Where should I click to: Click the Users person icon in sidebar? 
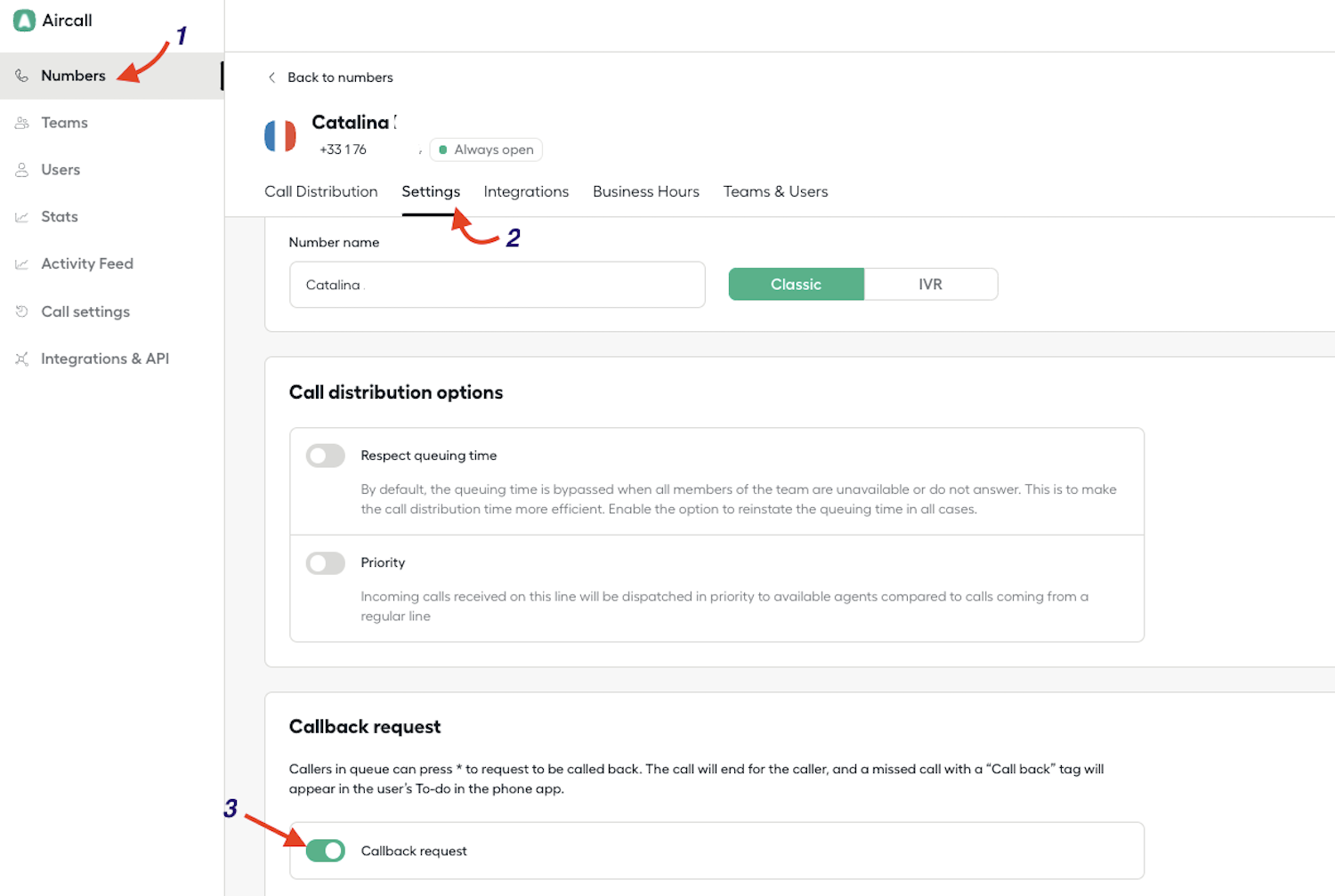(x=22, y=170)
